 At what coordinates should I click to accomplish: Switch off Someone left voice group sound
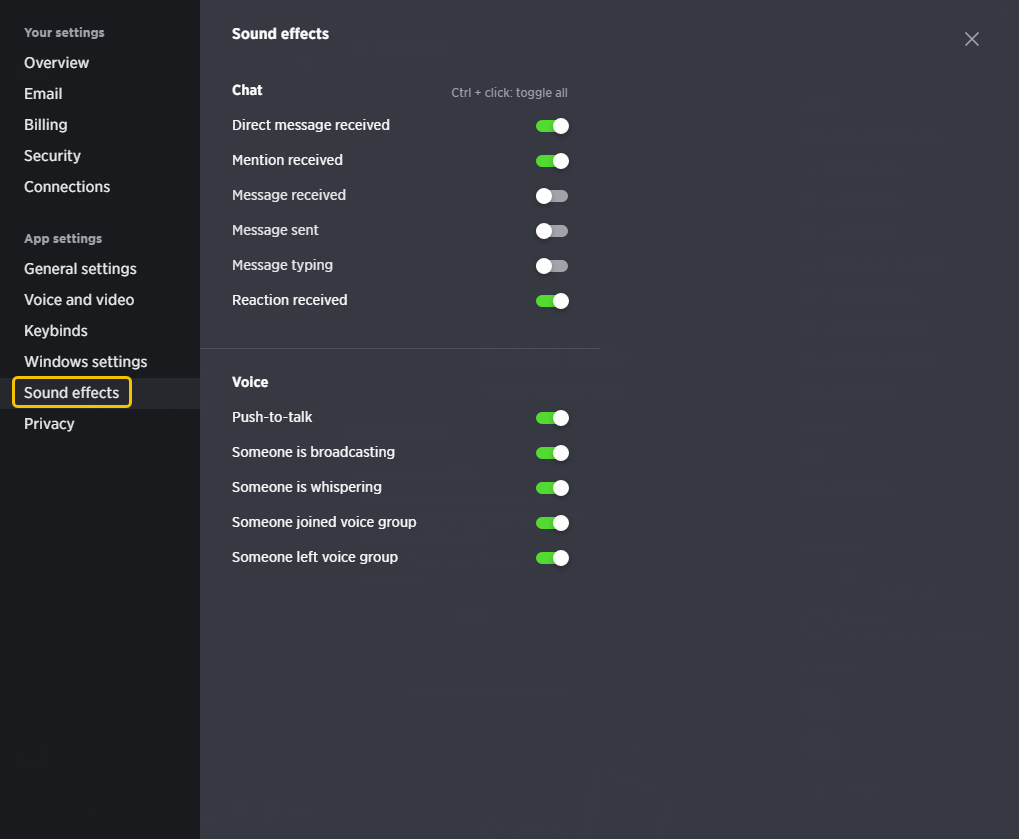pos(552,559)
